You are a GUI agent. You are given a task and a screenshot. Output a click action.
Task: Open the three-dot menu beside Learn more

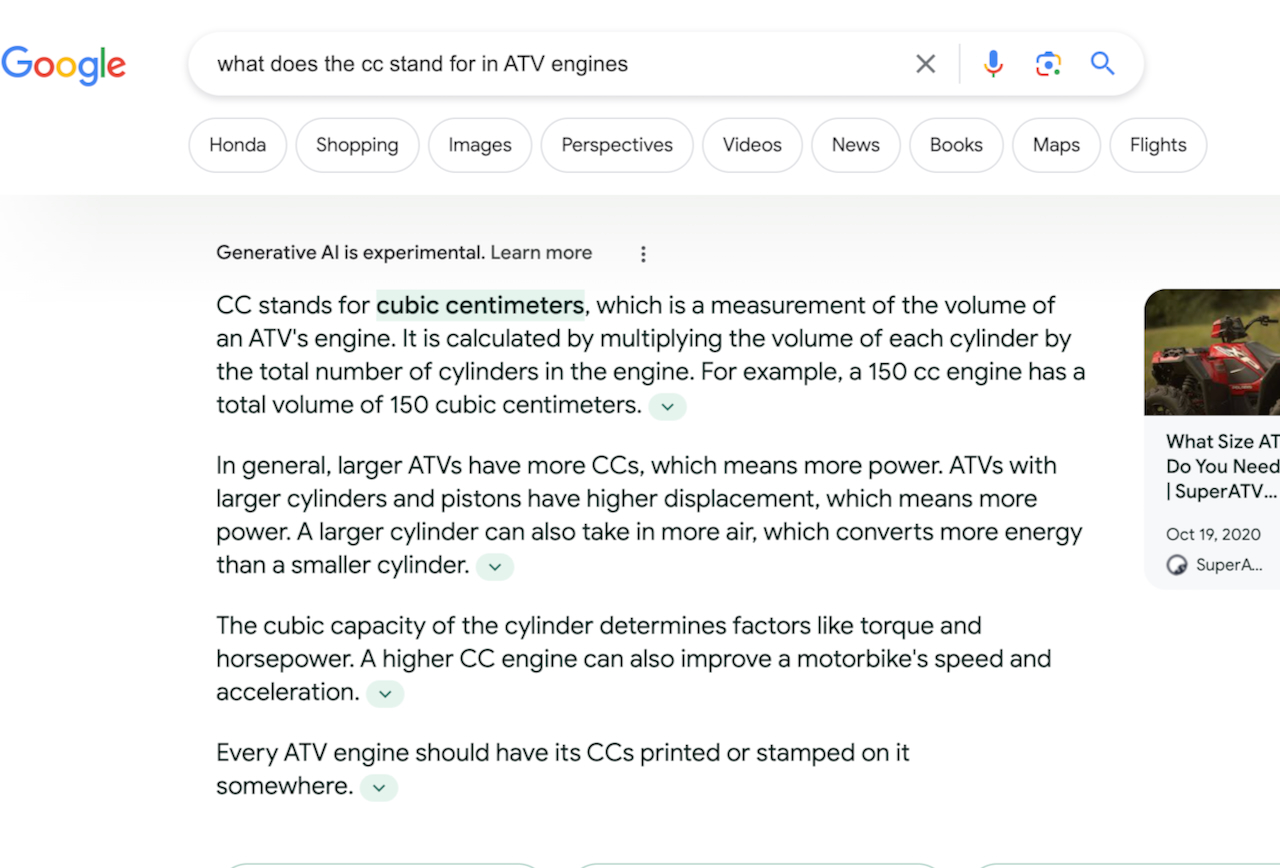(x=643, y=254)
